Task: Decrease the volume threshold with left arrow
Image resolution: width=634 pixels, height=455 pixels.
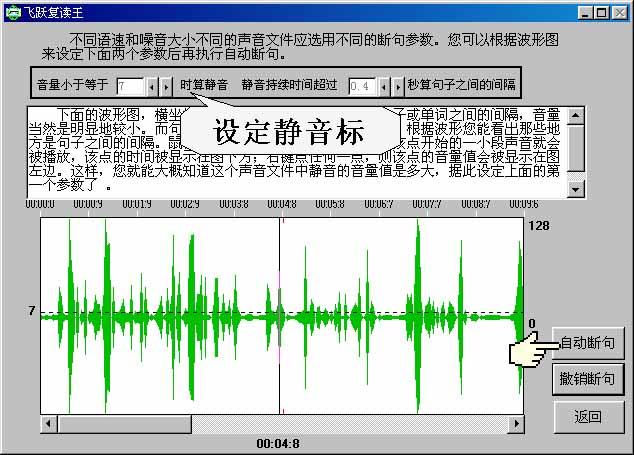Action: point(152,87)
